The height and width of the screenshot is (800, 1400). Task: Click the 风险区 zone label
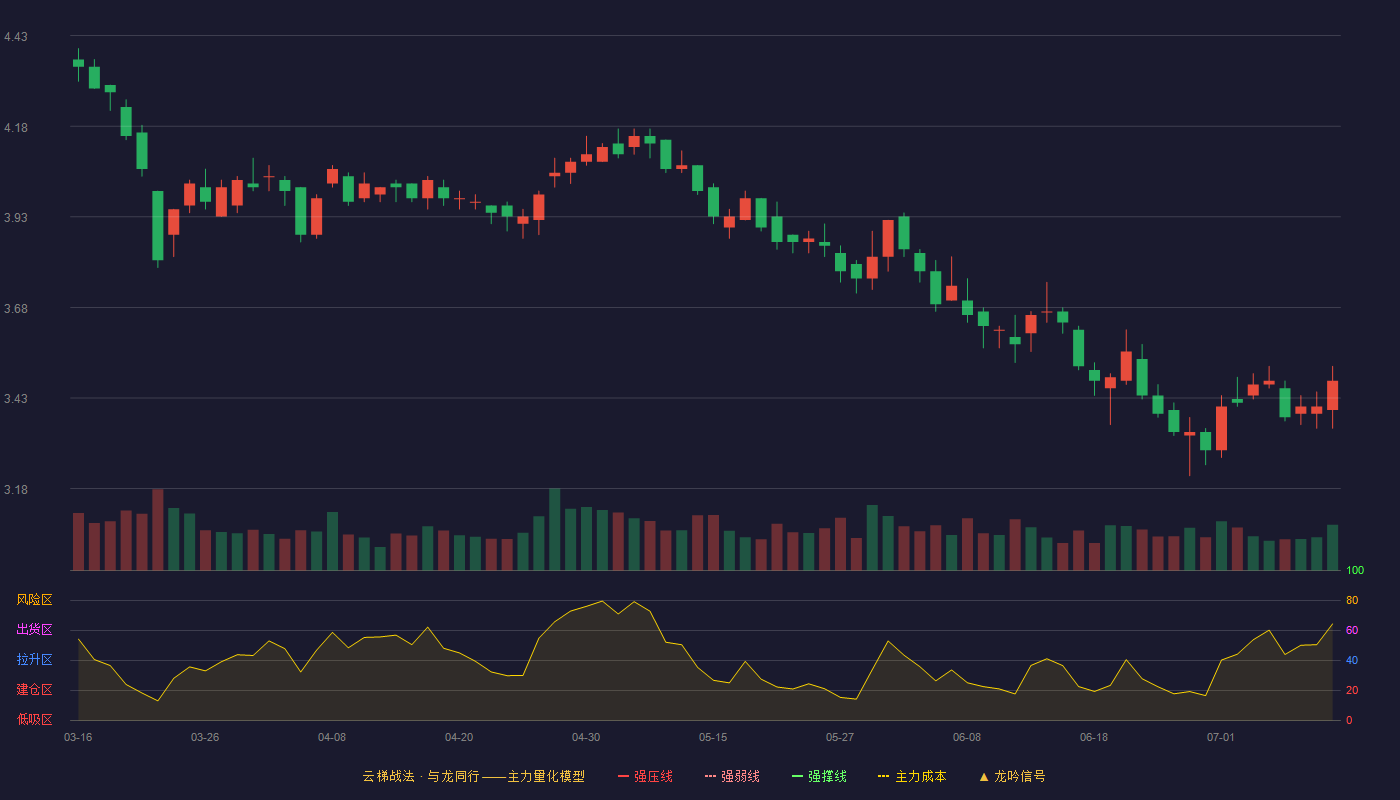click(34, 600)
